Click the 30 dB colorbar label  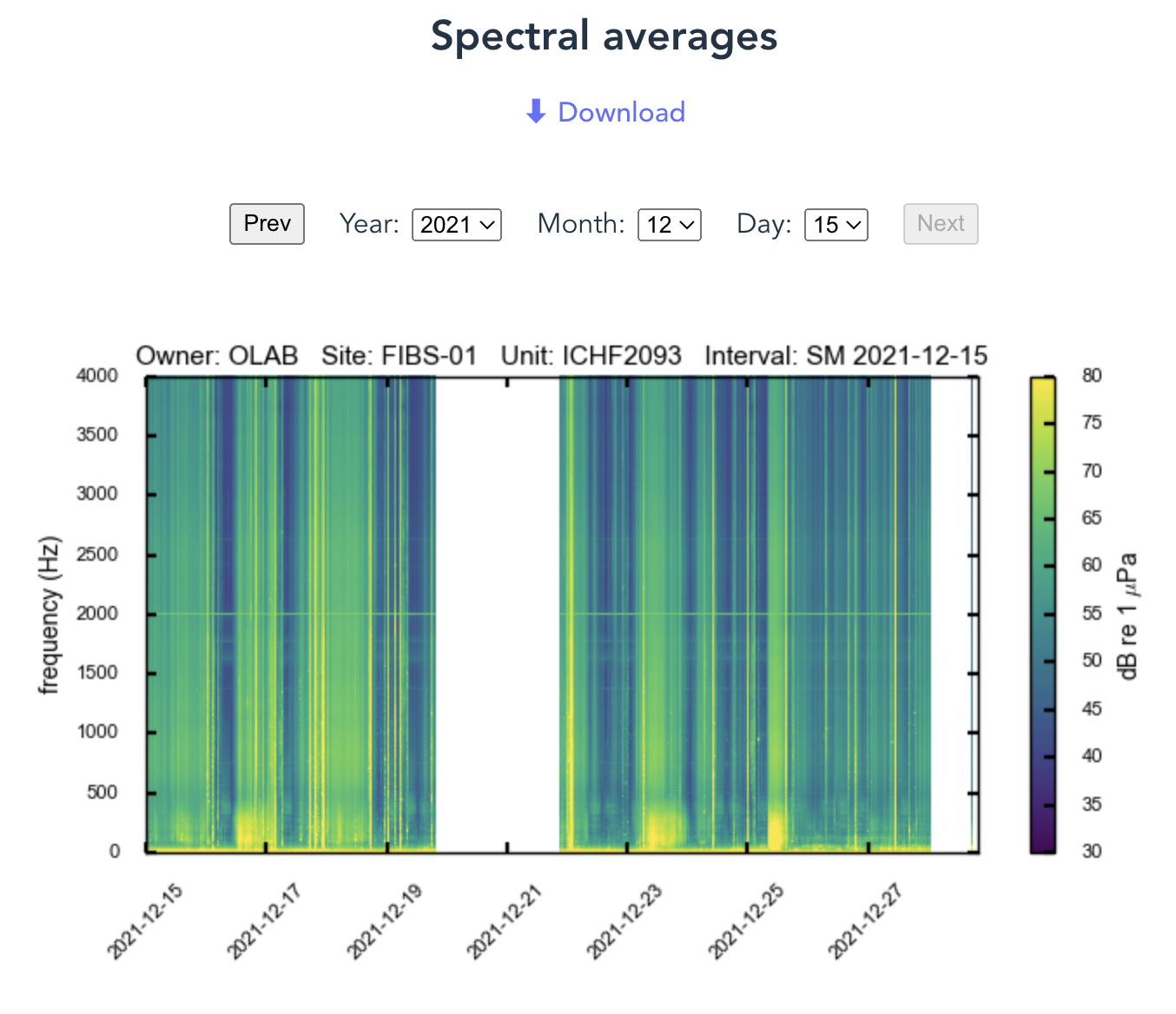tap(1092, 852)
